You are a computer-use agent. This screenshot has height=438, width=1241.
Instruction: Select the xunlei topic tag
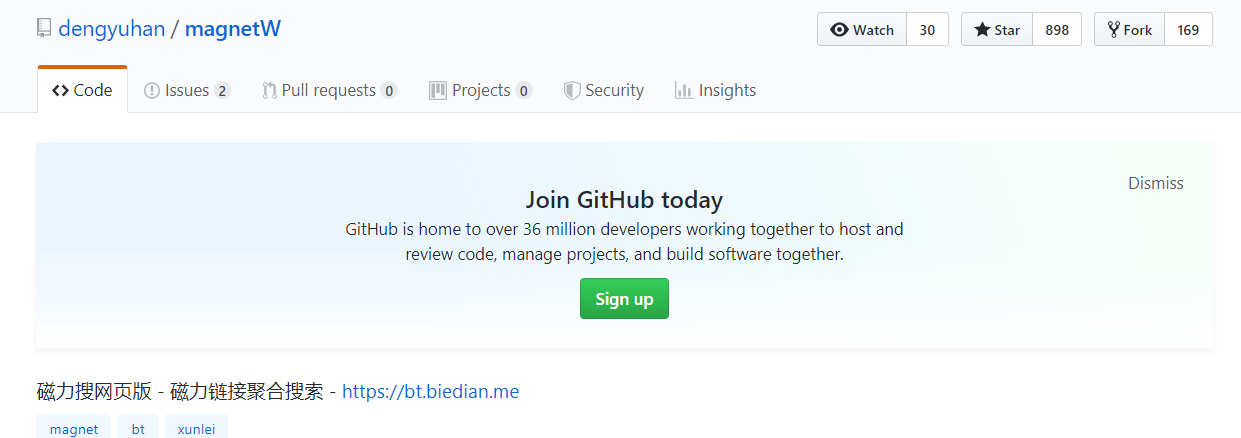[x=196, y=429]
